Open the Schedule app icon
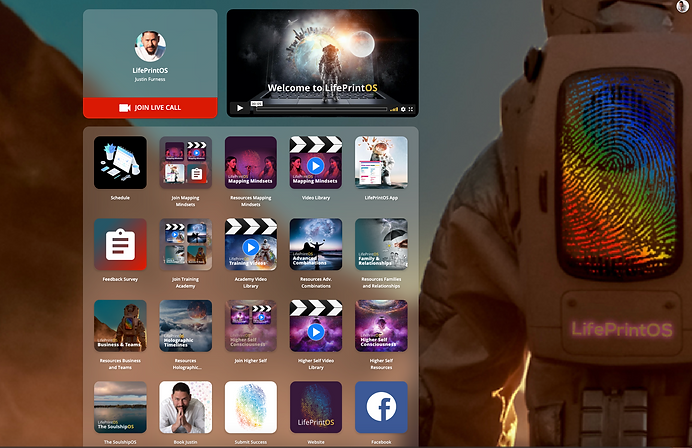The height and width of the screenshot is (448, 692). (x=120, y=162)
